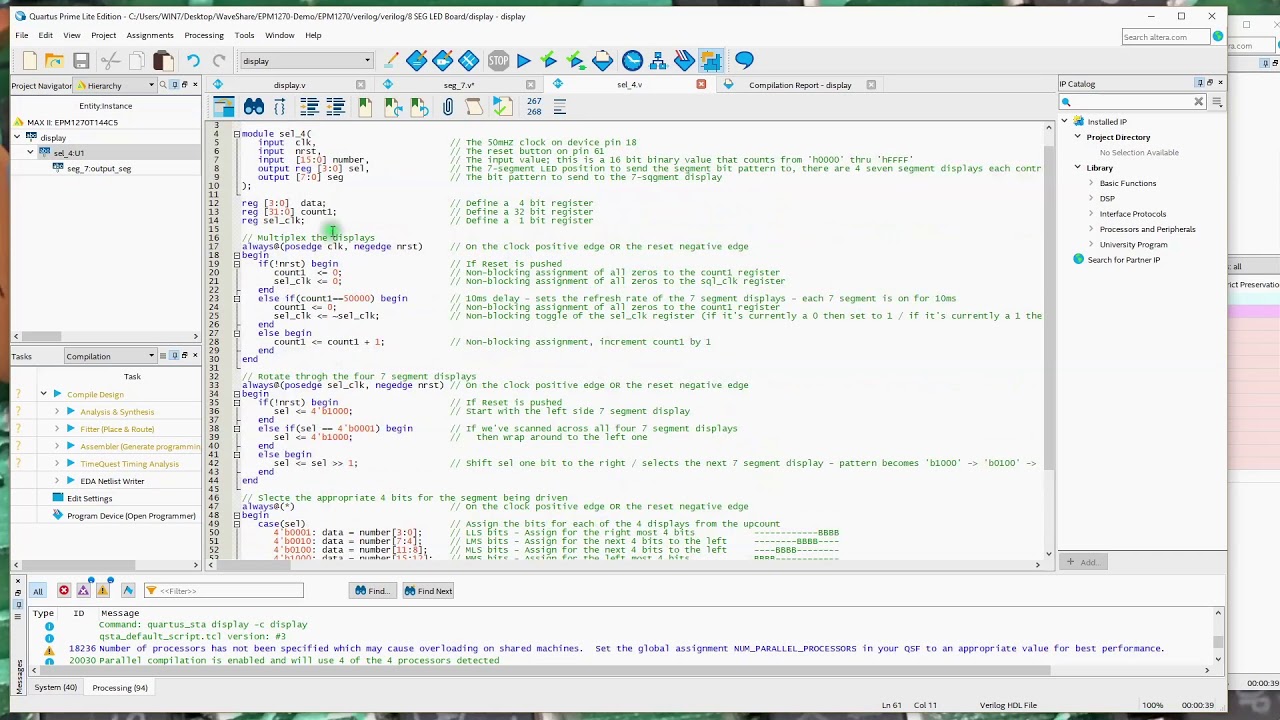This screenshot has height=720, width=1280.
Task: Click the binoculars Find icon in editor toolbar
Action: click(254, 106)
